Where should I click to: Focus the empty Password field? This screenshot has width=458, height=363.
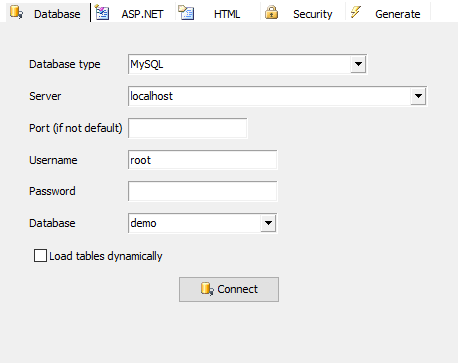tap(203, 191)
